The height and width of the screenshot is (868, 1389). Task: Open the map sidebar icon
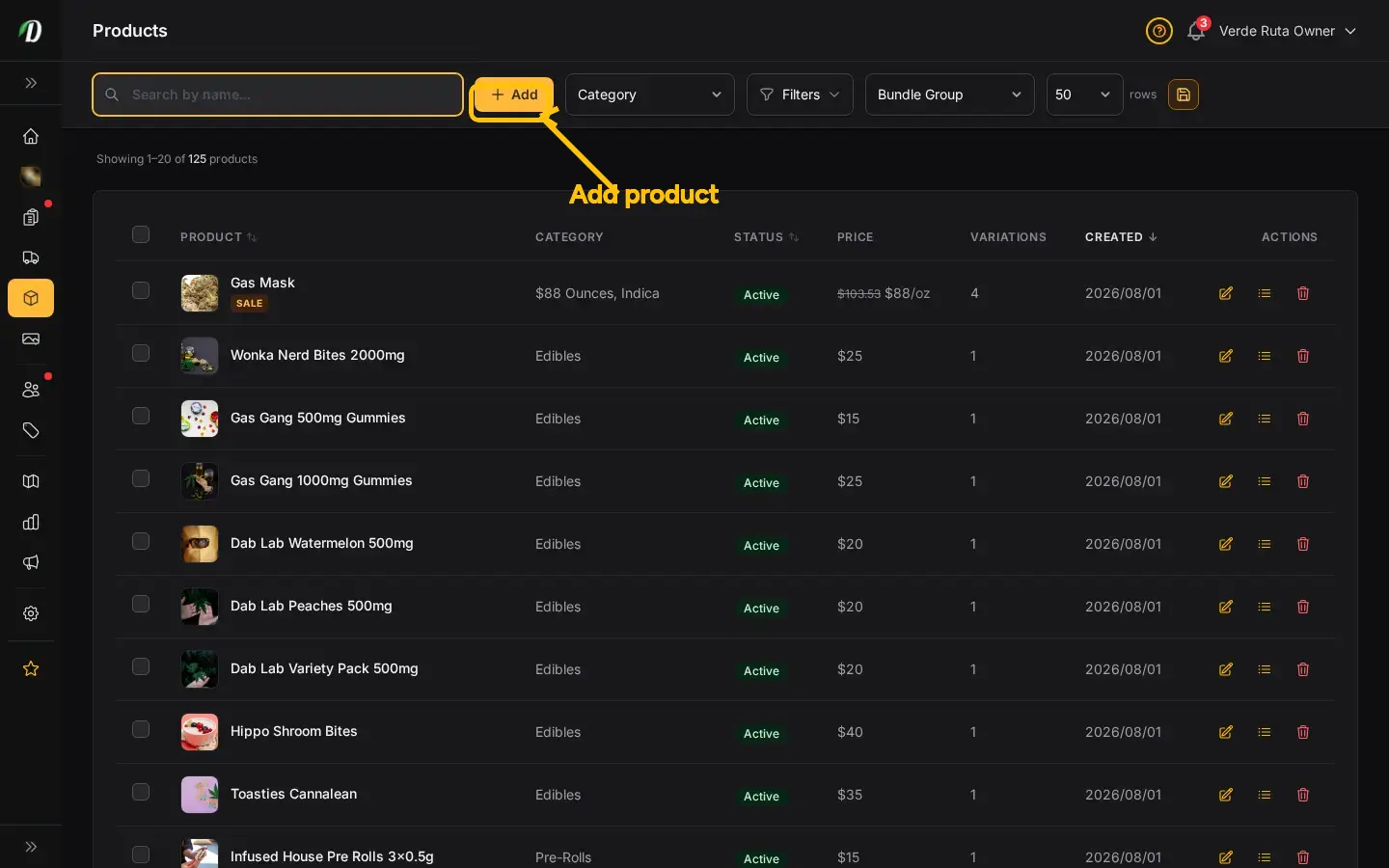(31, 481)
